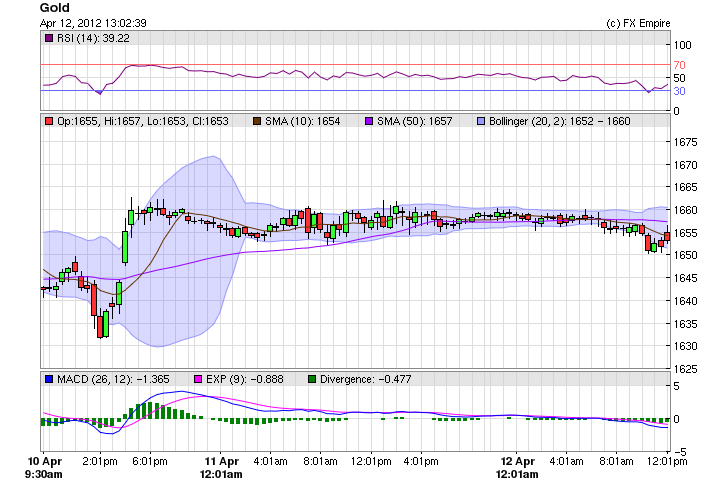Click the 'Divergence: -0.477' label
710x487 pixels.
[x=365, y=379]
